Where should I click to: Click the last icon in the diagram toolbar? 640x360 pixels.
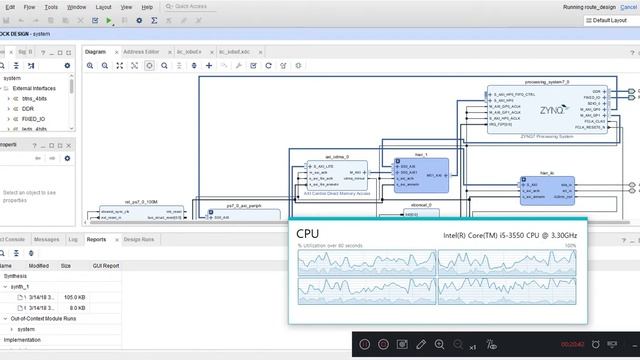point(298,66)
